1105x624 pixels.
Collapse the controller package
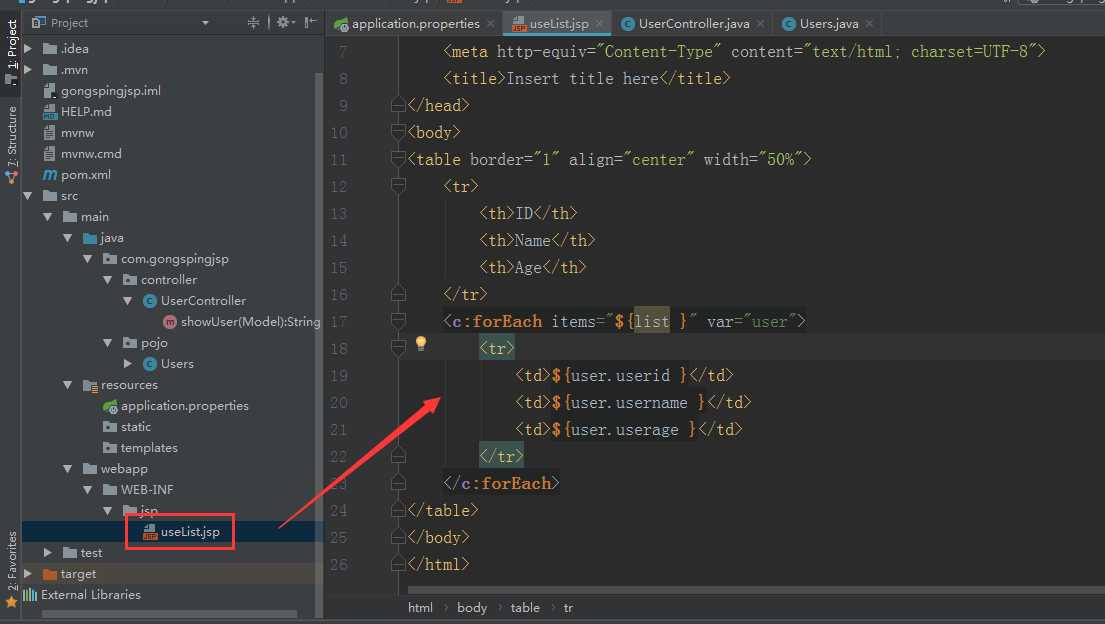pyautogui.click(x=107, y=280)
